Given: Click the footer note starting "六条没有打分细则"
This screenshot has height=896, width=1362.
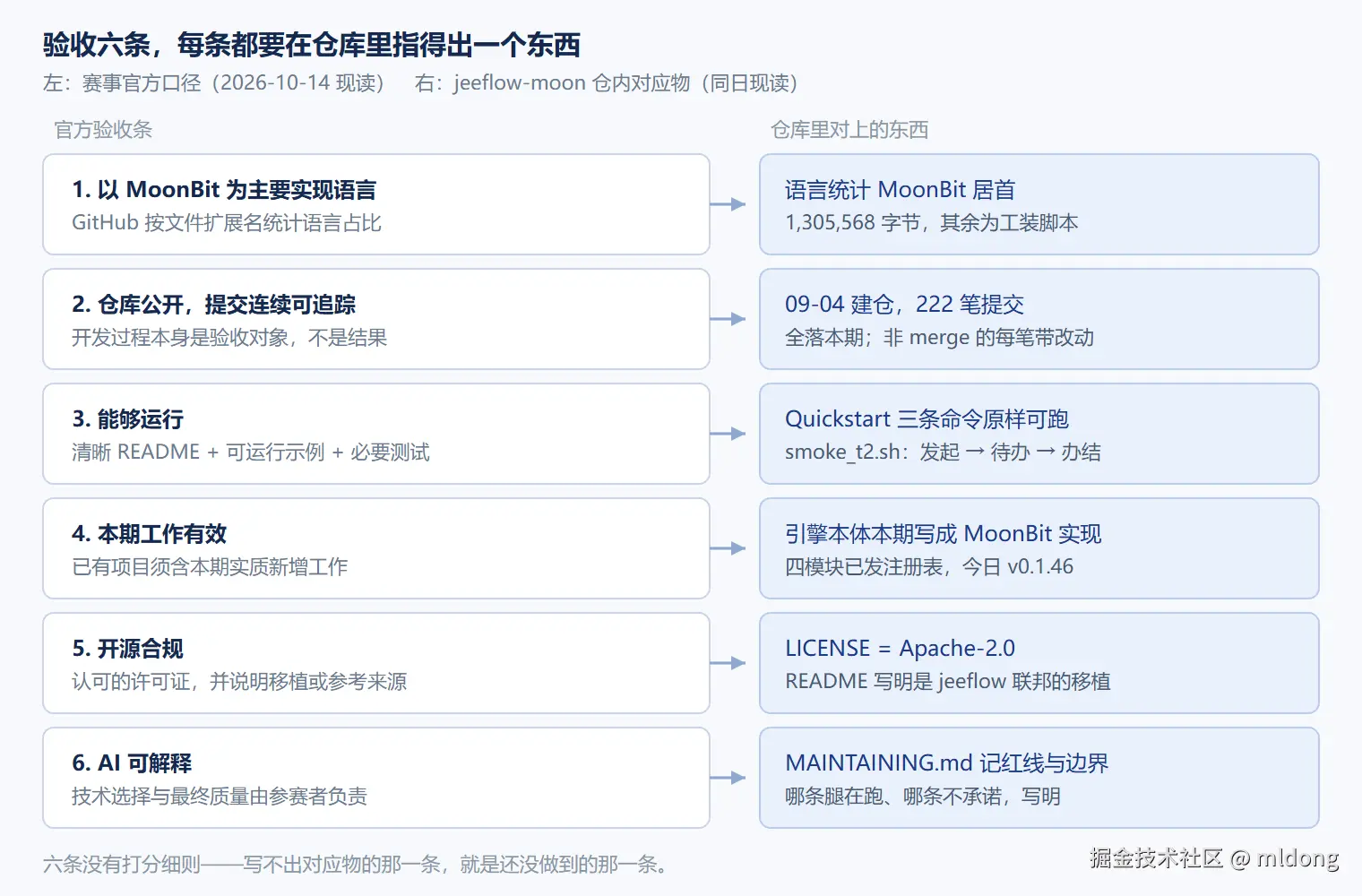Looking at the screenshot, I should [x=356, y=865].
